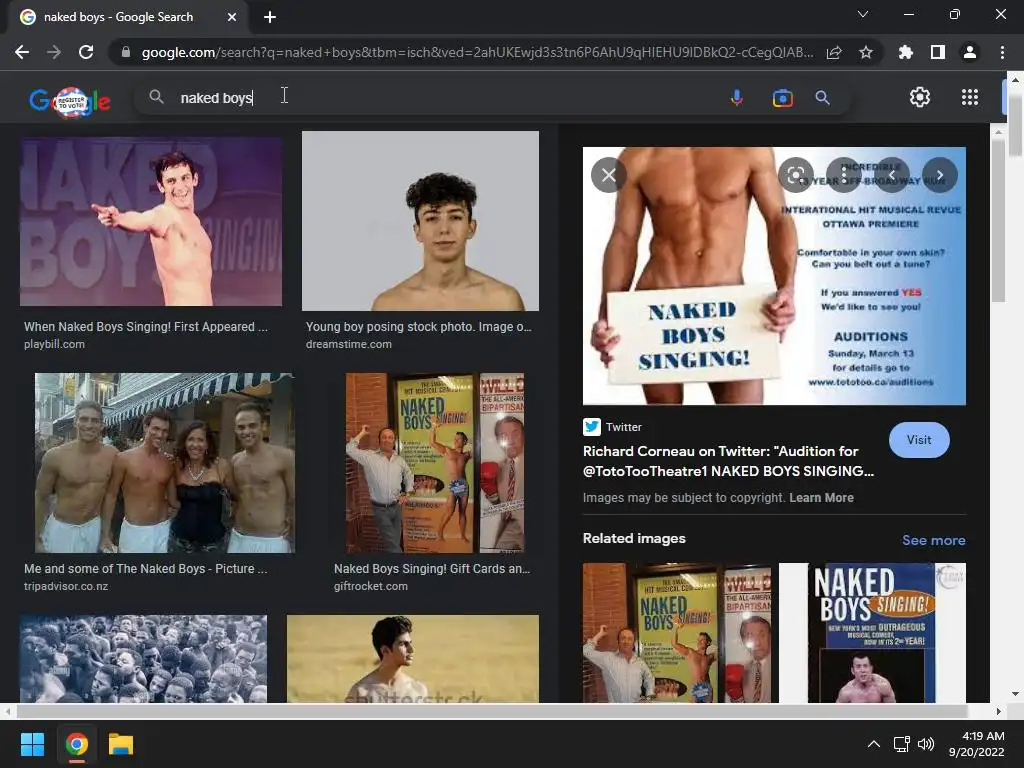This screenshot has height=768, width=1024.
Task: Click the 'Young boy posing stock photo' caption
Action: tap(418, 327)
